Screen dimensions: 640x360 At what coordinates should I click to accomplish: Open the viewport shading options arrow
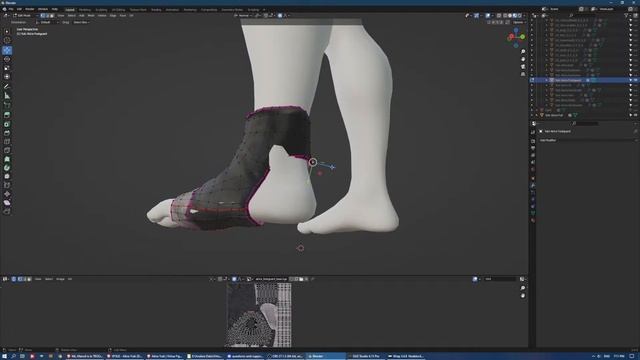click(x=524, y=16)
